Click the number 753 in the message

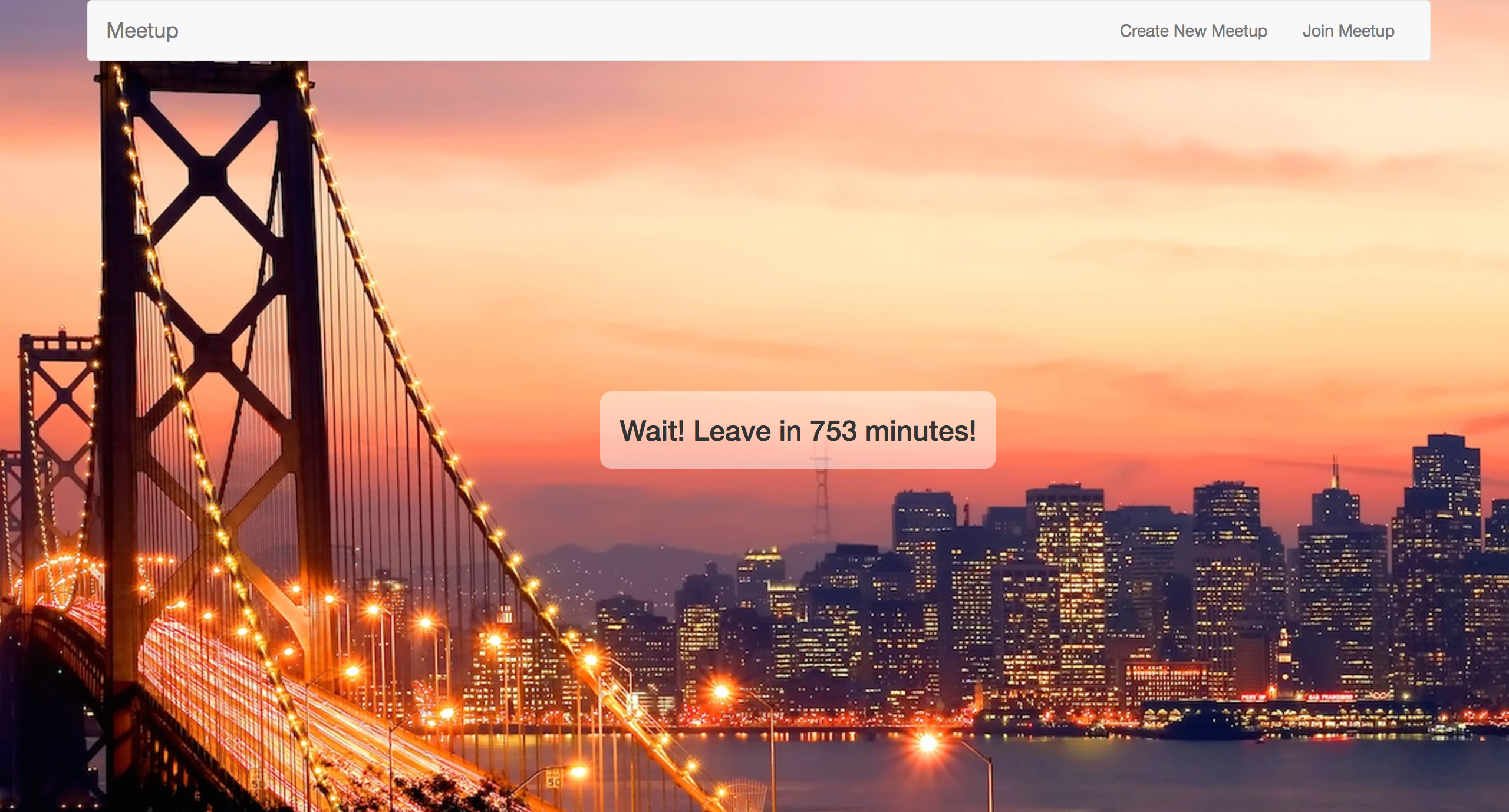pos(833,431)
